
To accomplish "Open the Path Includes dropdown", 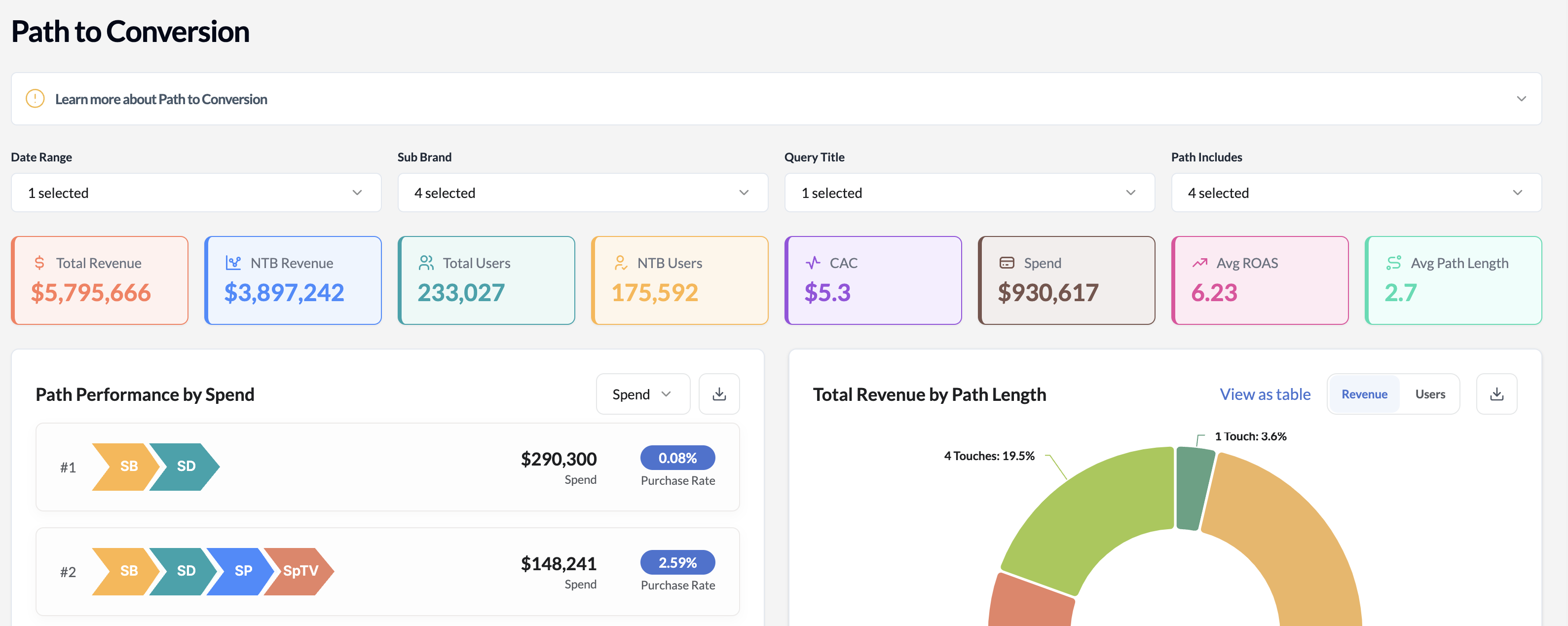I will click(x=1355, y=193).
